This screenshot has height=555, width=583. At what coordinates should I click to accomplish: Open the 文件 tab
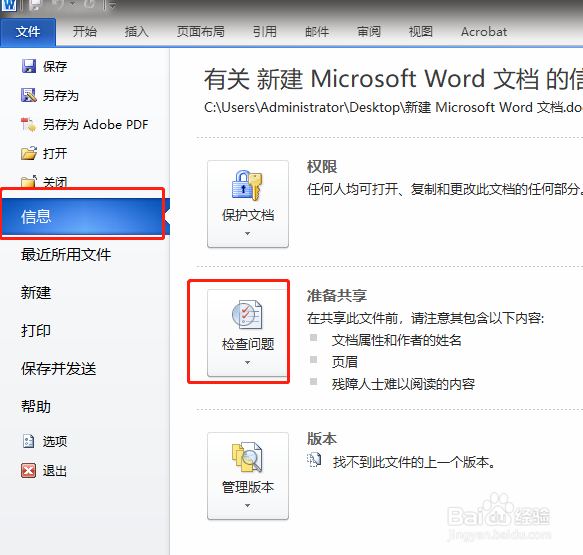[28, 32]
